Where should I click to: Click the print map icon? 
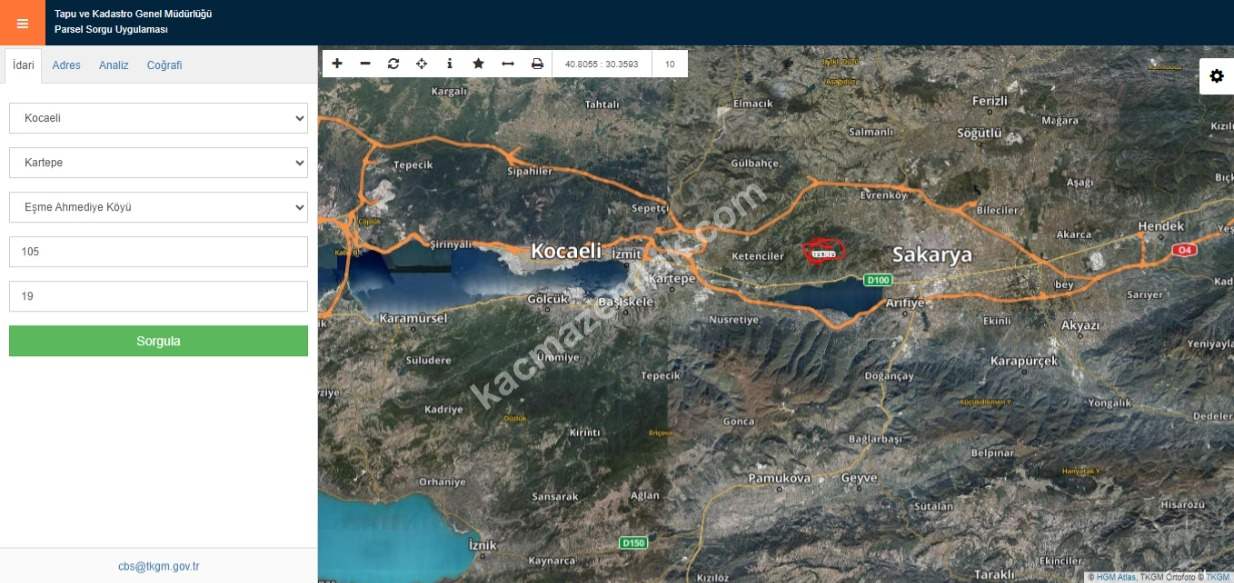coord(537,64)
